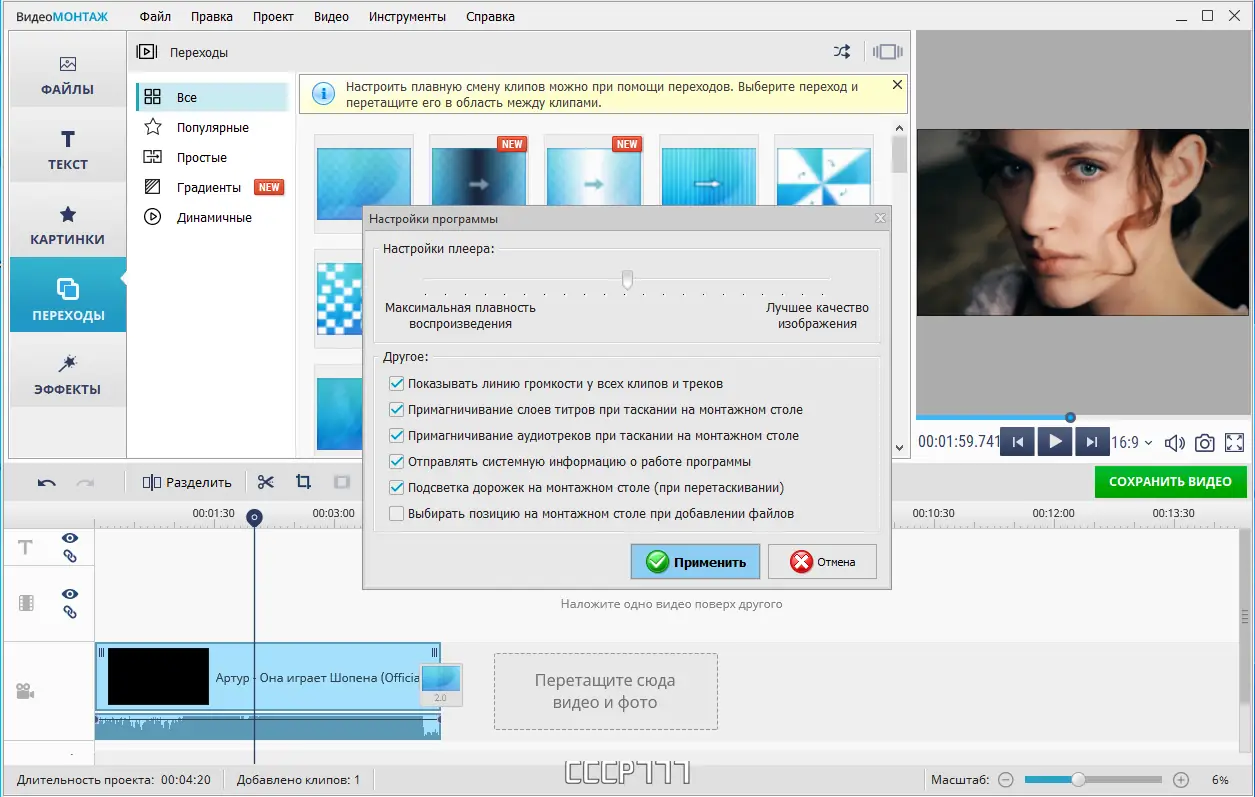Adjust the Масштаб zoom slider
1255x797 pixels.
(x=1078, y=780)
